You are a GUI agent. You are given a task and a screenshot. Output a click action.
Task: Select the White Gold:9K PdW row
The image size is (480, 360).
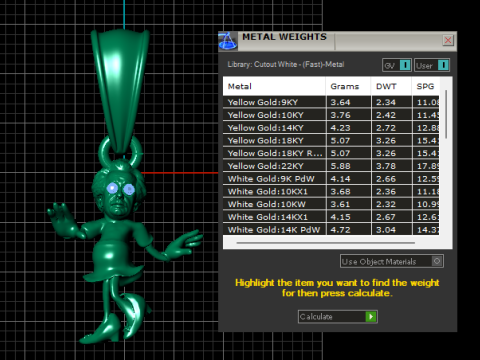(x=331, y=179)
